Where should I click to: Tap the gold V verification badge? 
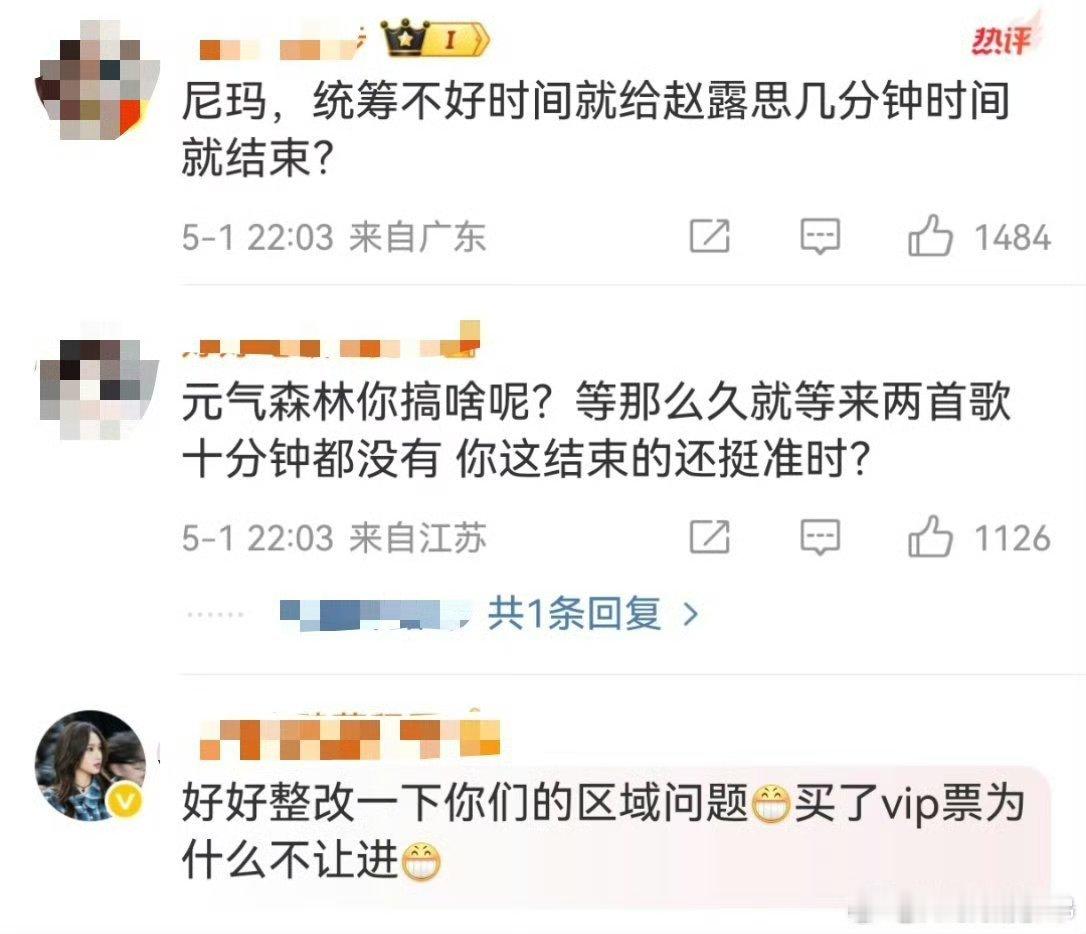(125, 802)
